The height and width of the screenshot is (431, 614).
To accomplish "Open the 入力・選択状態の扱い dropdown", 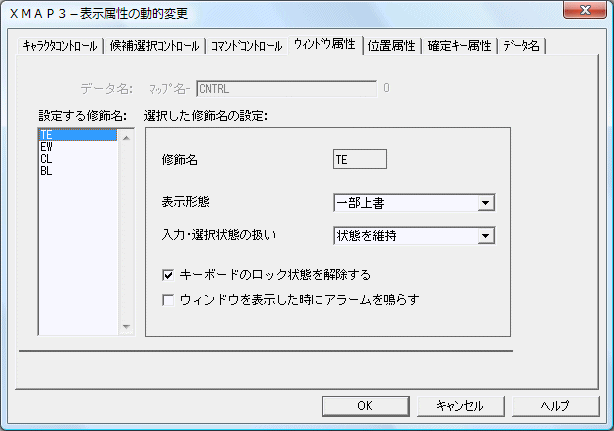I will point(486,237).
